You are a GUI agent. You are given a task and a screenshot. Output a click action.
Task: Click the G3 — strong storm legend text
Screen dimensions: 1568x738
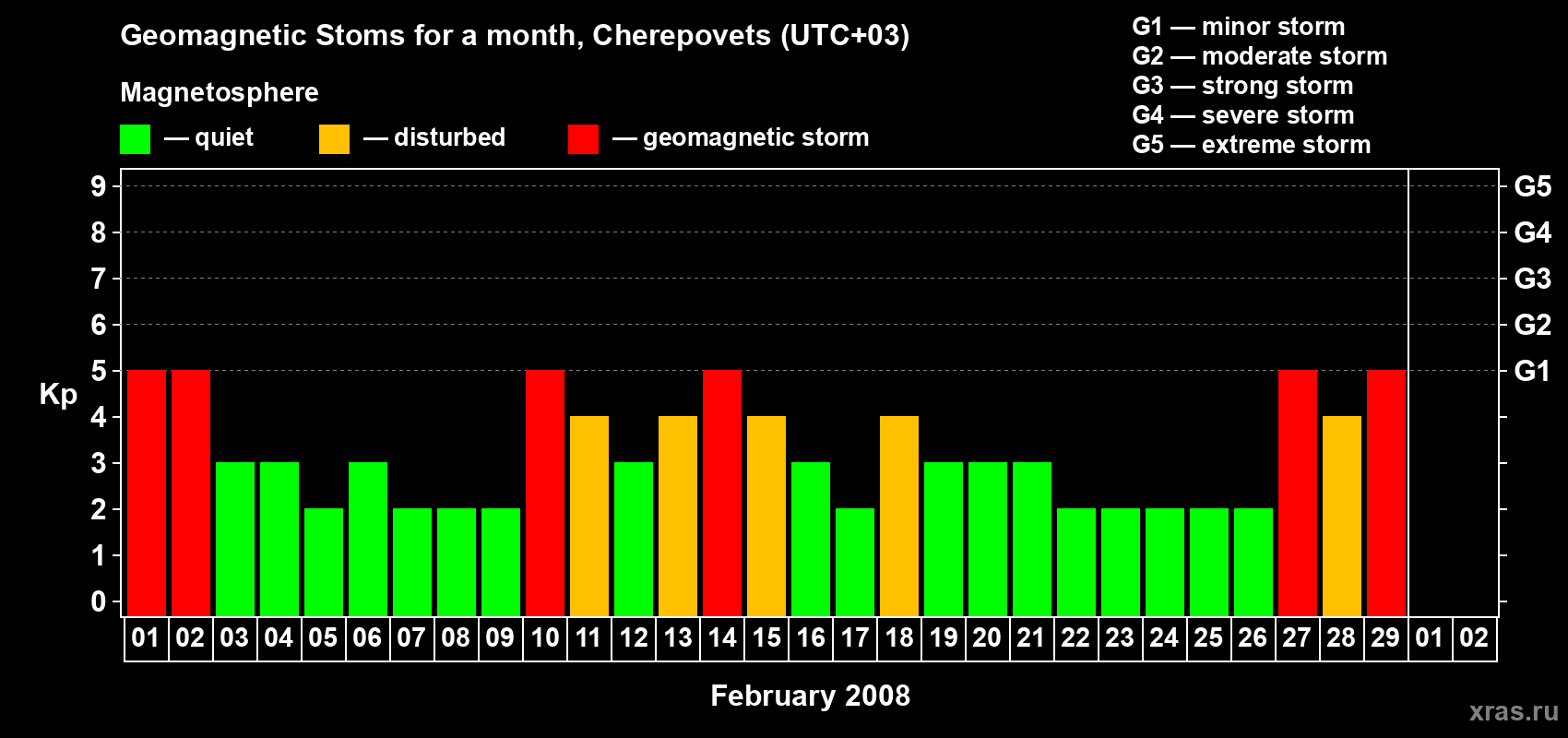point(1242,86)
